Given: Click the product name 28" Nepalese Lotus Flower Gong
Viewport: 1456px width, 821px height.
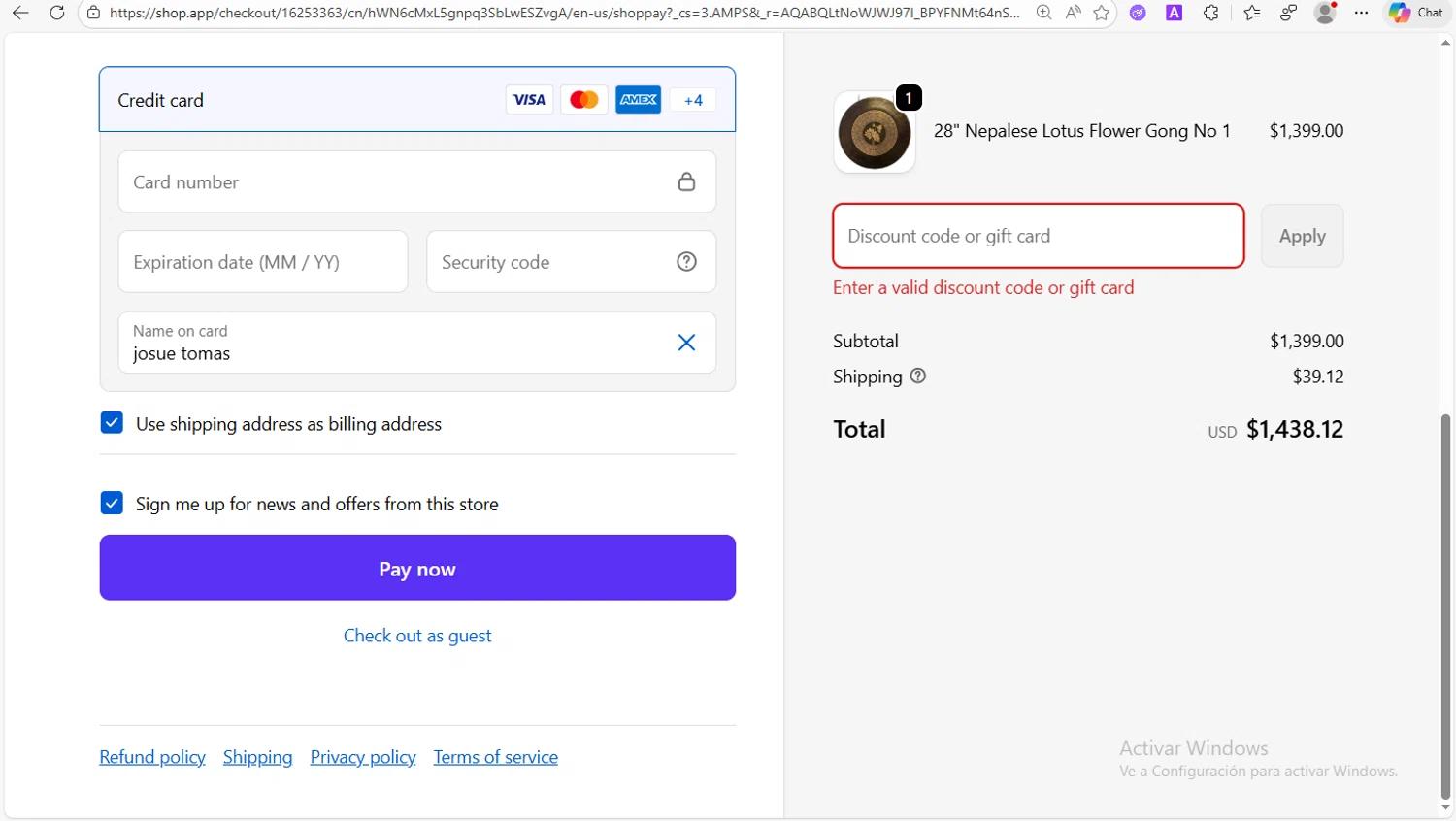Looking at the screenshot, I should coord(1081,131).
